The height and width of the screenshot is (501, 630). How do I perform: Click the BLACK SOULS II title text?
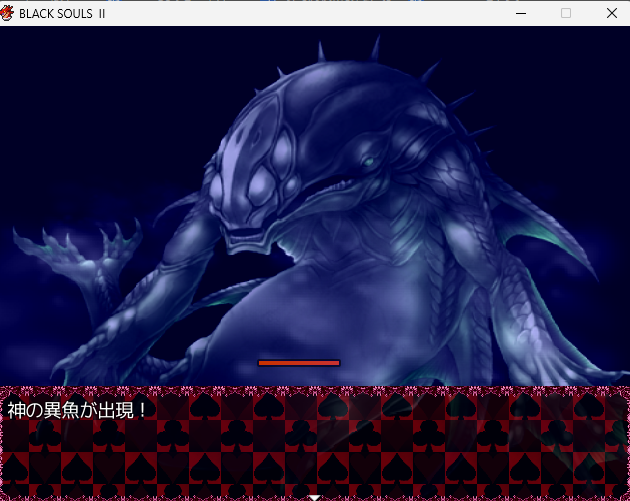click(62, 14)
